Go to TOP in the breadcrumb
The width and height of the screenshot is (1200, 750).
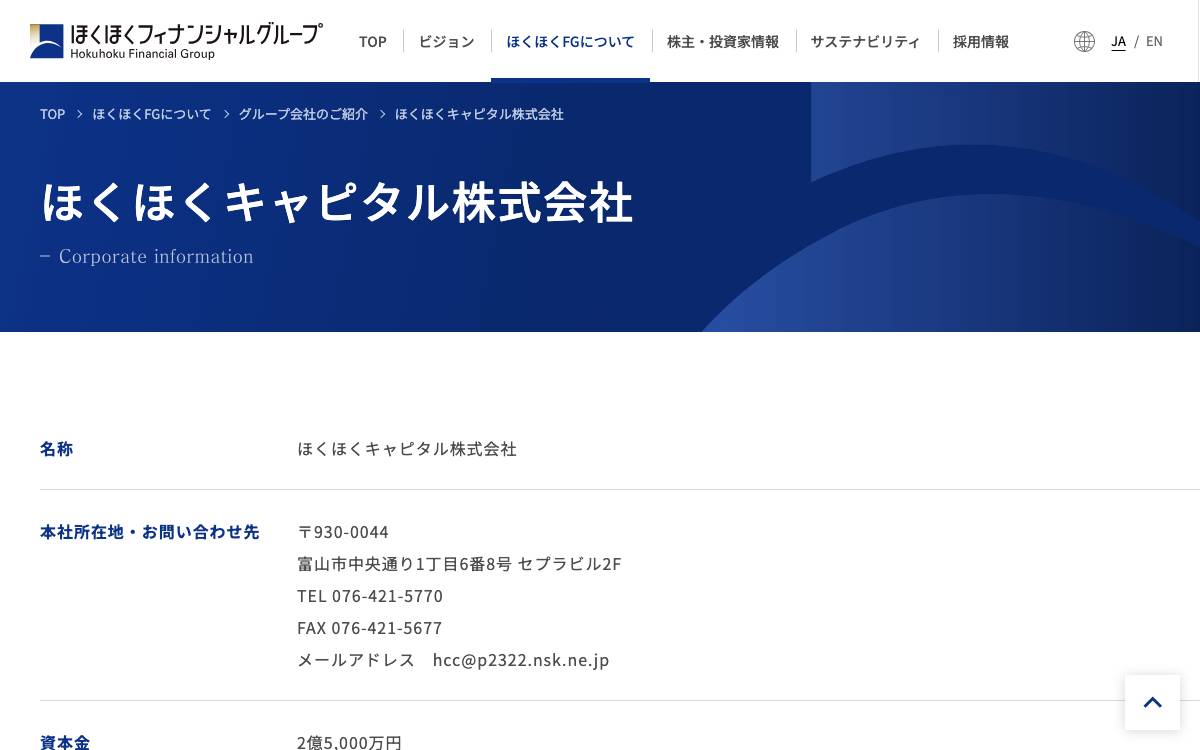[52, 114]
